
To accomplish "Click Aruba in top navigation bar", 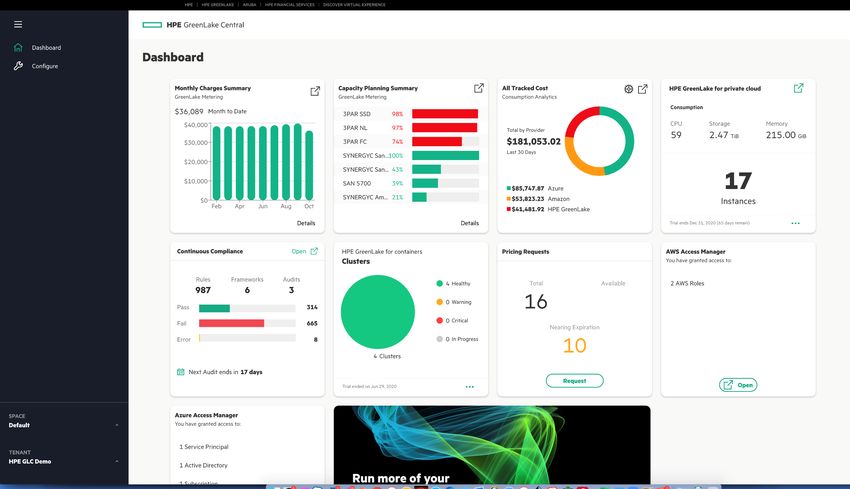I will coord(249,4).
